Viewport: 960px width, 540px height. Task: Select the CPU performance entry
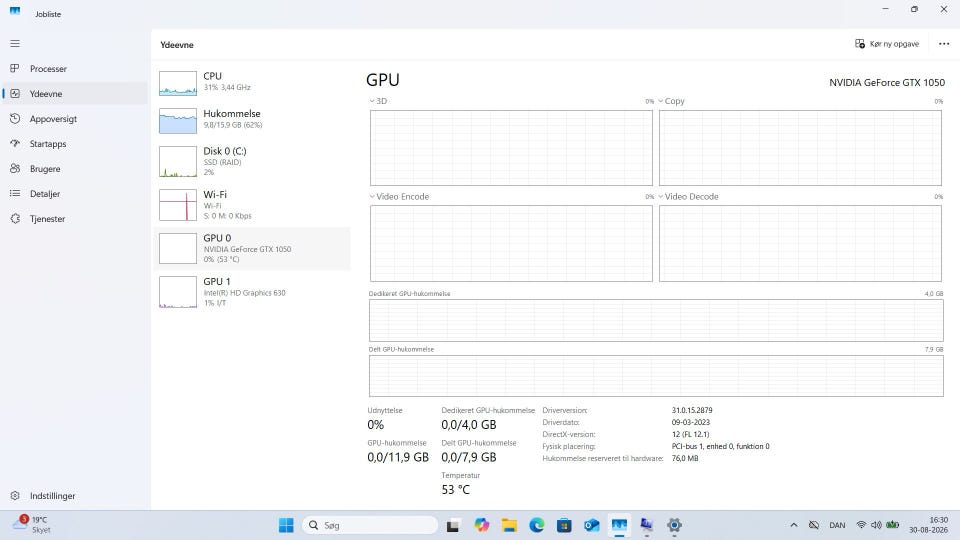pyautogui.click(x=252, y=83)
